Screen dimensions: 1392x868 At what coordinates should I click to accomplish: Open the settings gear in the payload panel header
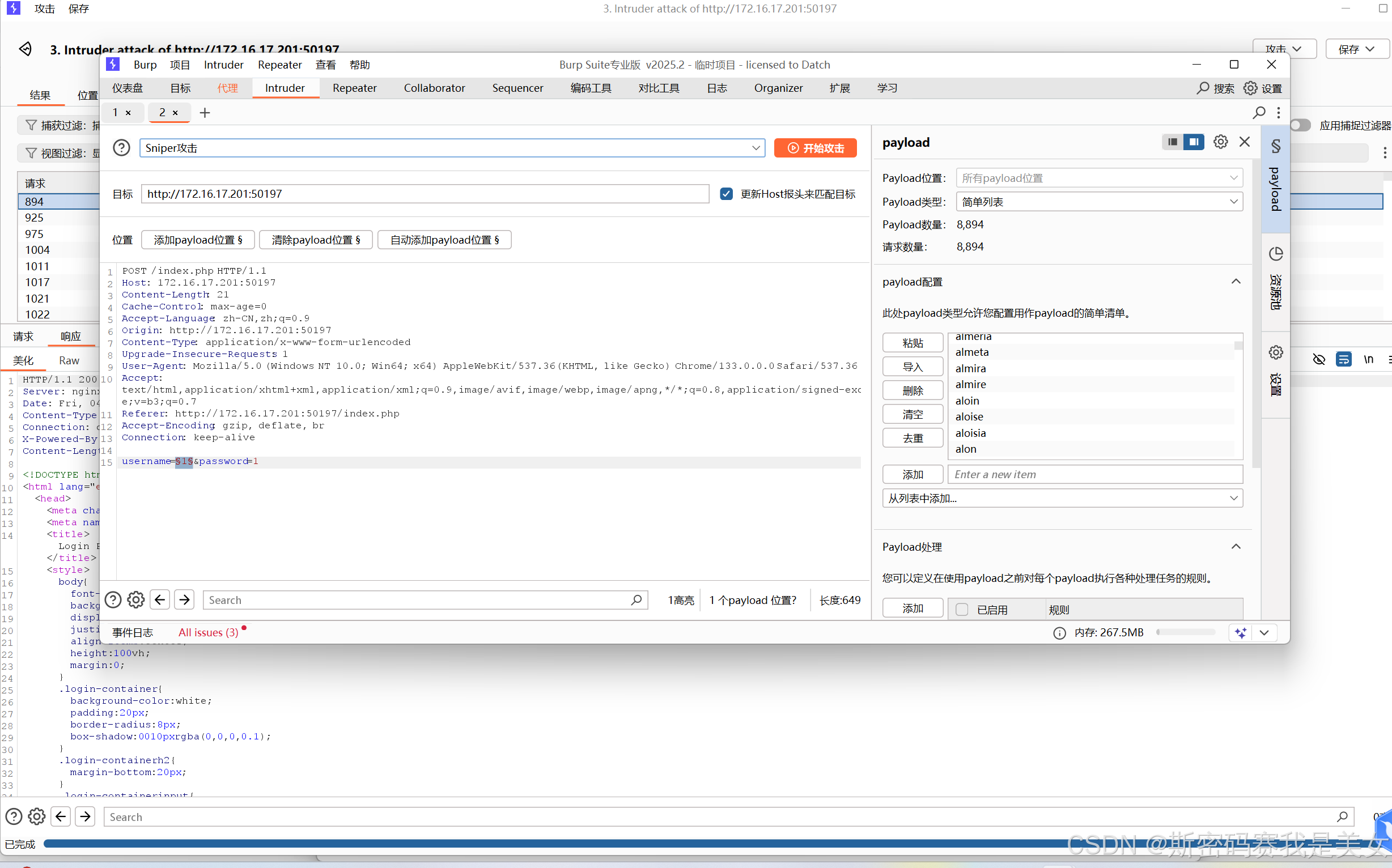click(1220, 142)
